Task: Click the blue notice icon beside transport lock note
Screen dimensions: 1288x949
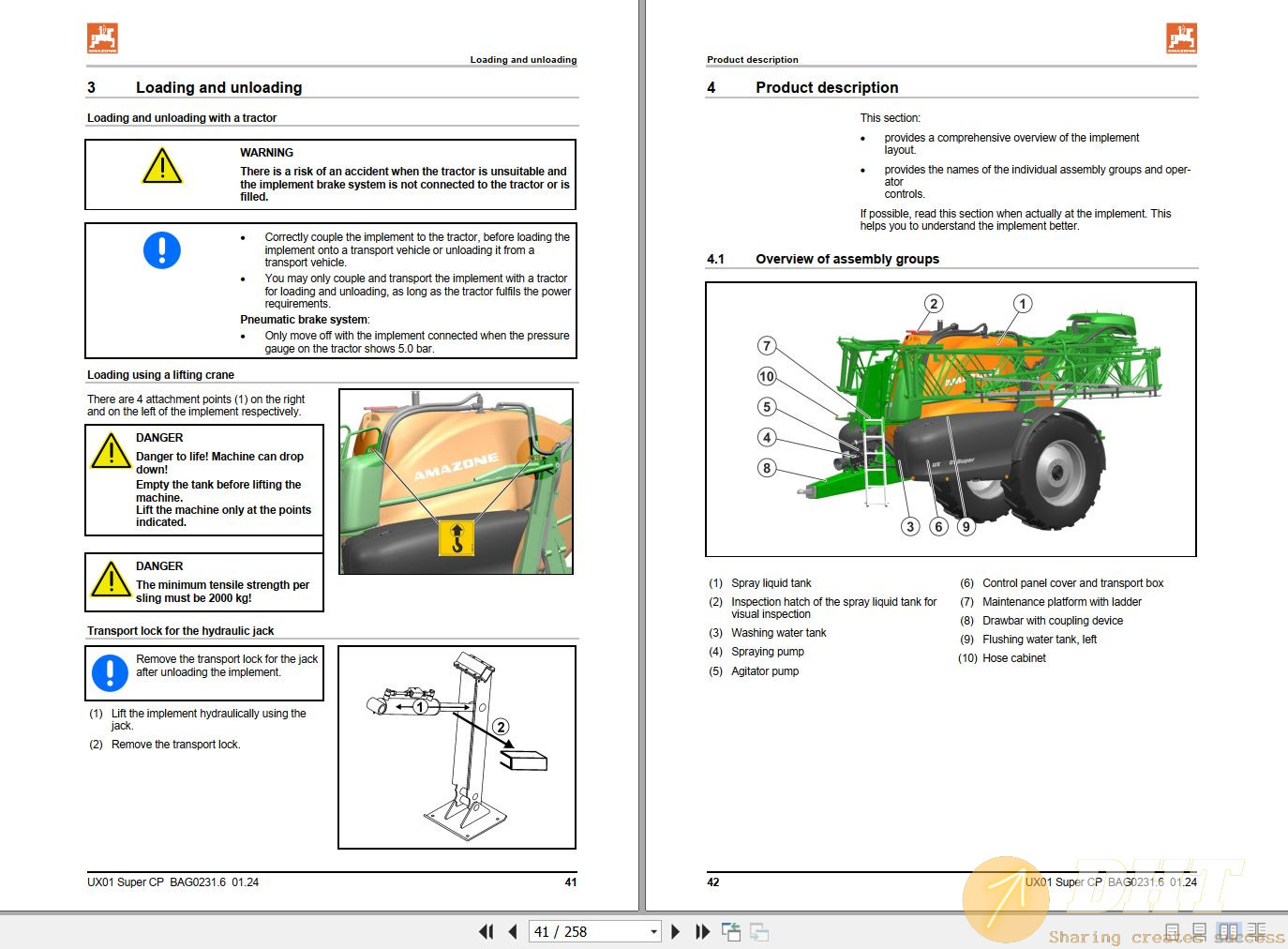Action: point(110,672)
